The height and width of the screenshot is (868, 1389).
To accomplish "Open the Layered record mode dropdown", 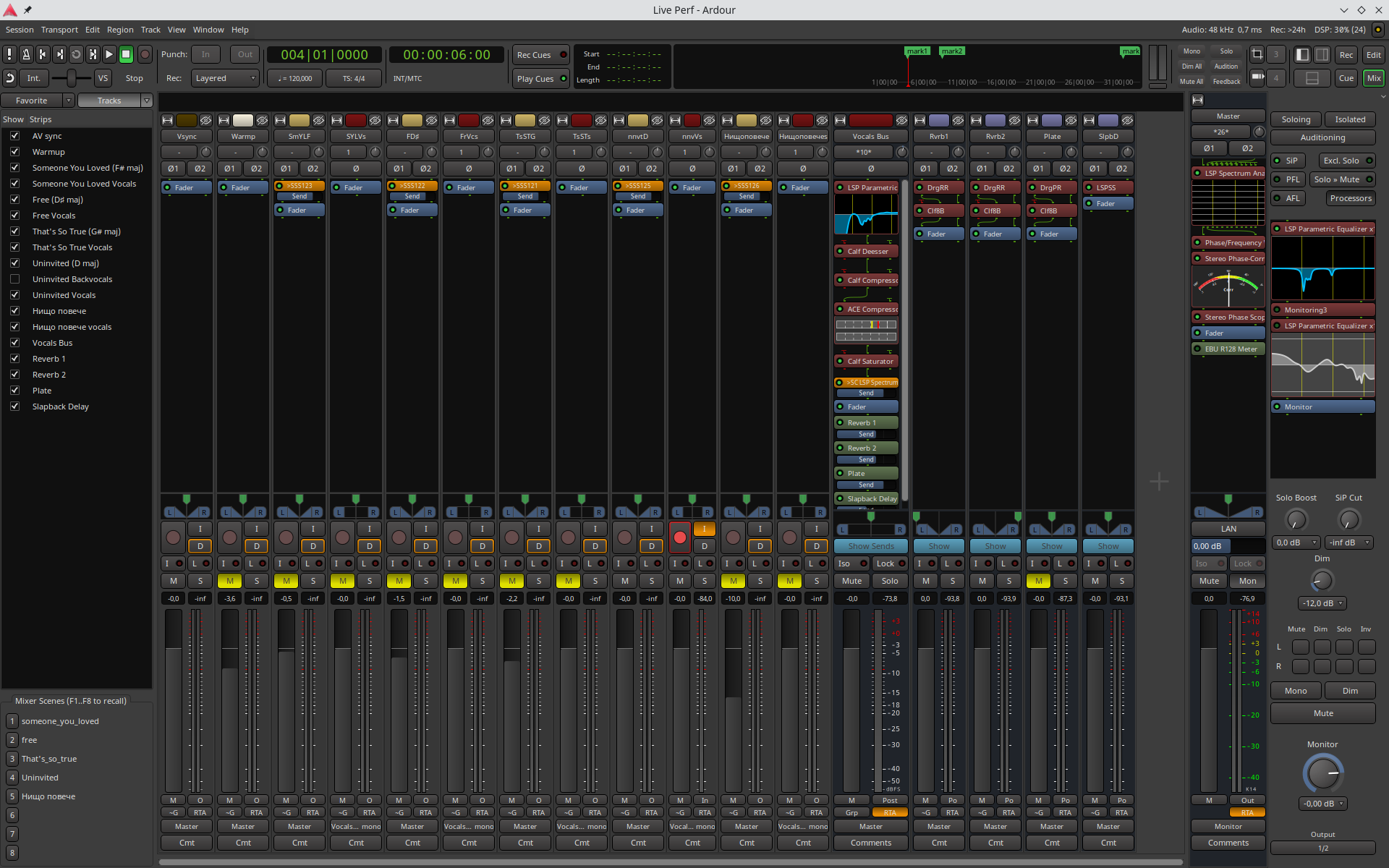I will click(x=226, y=78).
